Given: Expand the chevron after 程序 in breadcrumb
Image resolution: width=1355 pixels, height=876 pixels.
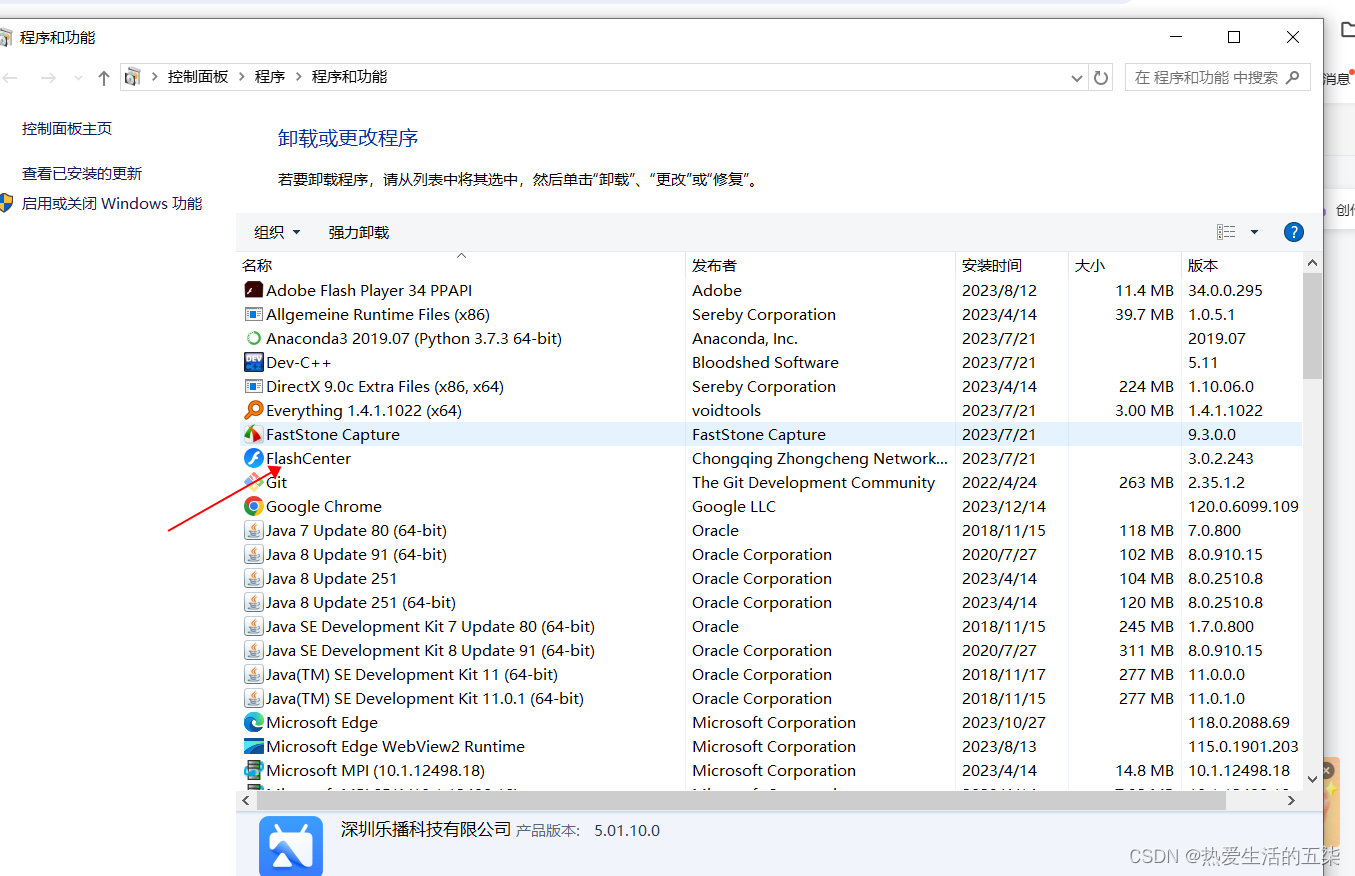Looking at the screenshot, I should tap(298, 77).
